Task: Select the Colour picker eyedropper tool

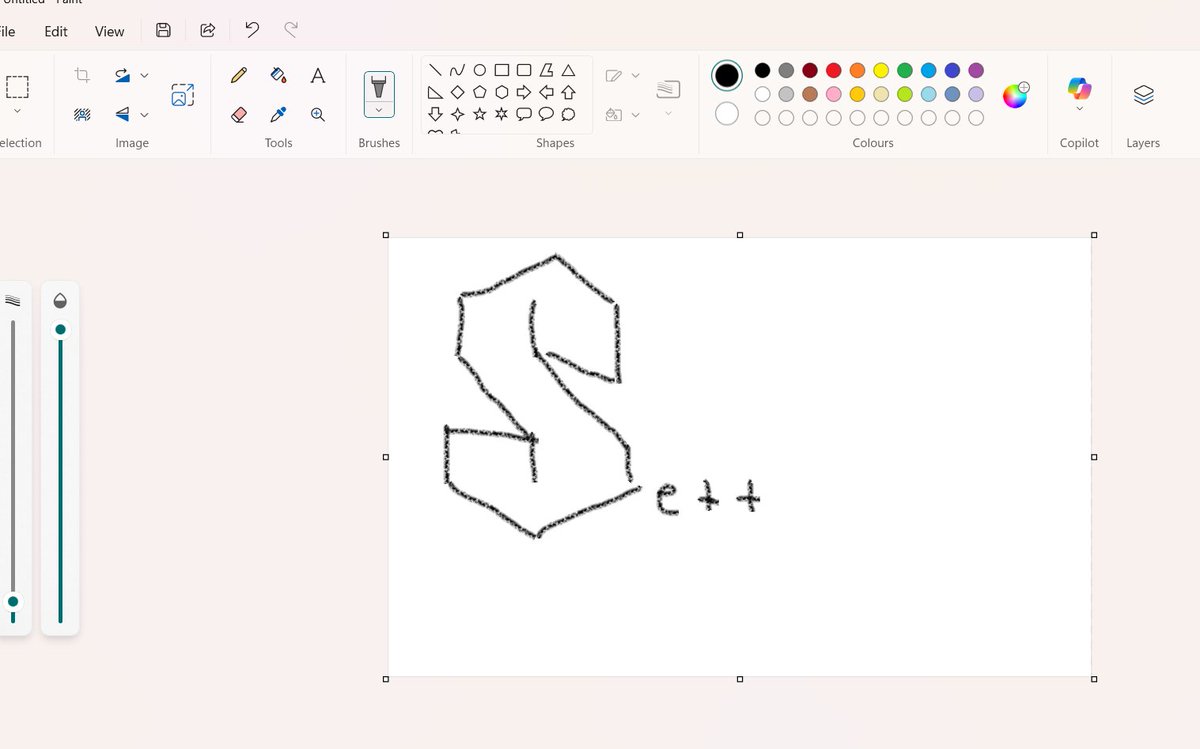Action: [x=279, y=114]
